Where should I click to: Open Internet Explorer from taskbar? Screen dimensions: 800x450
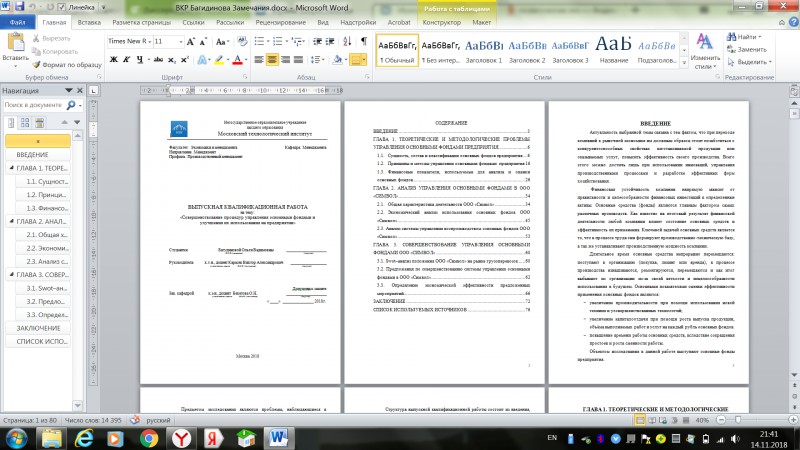click(x=84, y=438)
